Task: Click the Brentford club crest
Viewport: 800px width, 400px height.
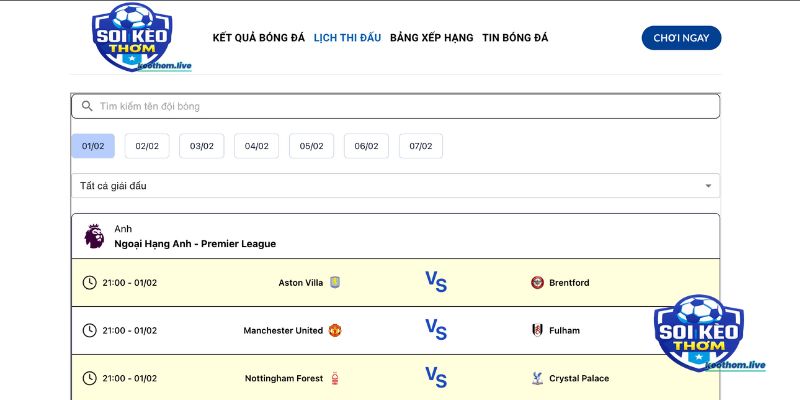Action: 538,283
